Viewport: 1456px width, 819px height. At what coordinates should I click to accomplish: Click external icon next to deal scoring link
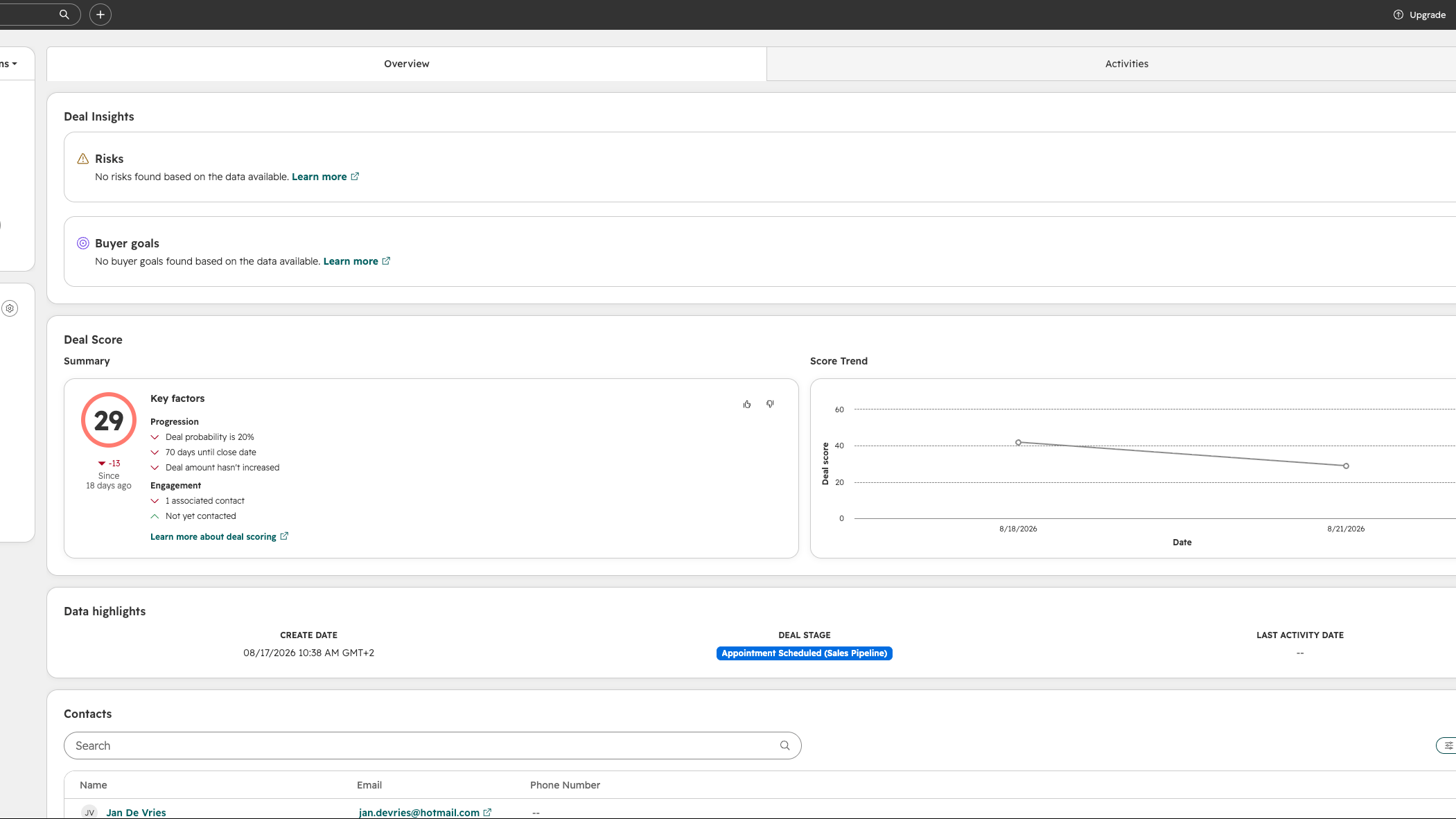tap(284, 536)
